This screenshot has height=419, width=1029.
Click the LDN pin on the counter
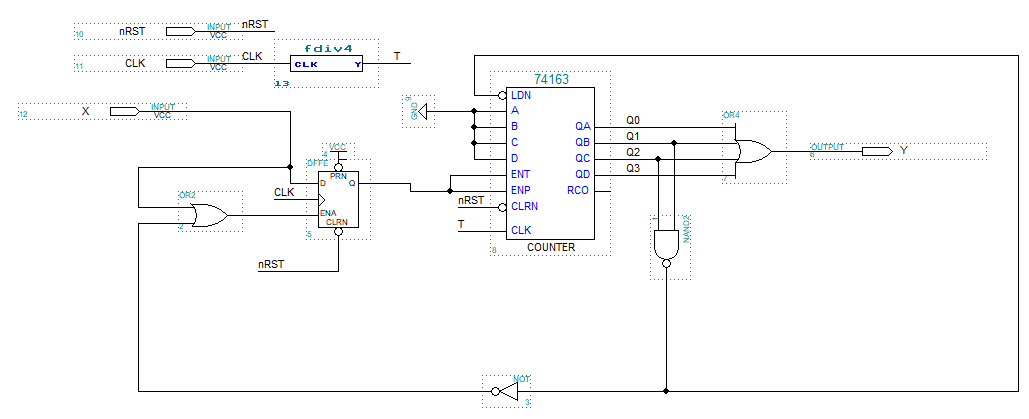pos(521,95)
